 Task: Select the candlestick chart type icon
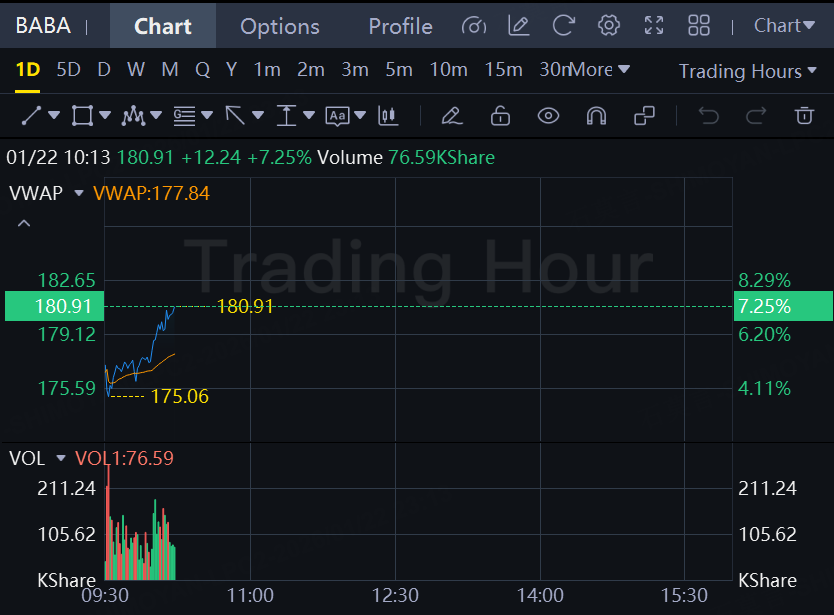(388, 115)
